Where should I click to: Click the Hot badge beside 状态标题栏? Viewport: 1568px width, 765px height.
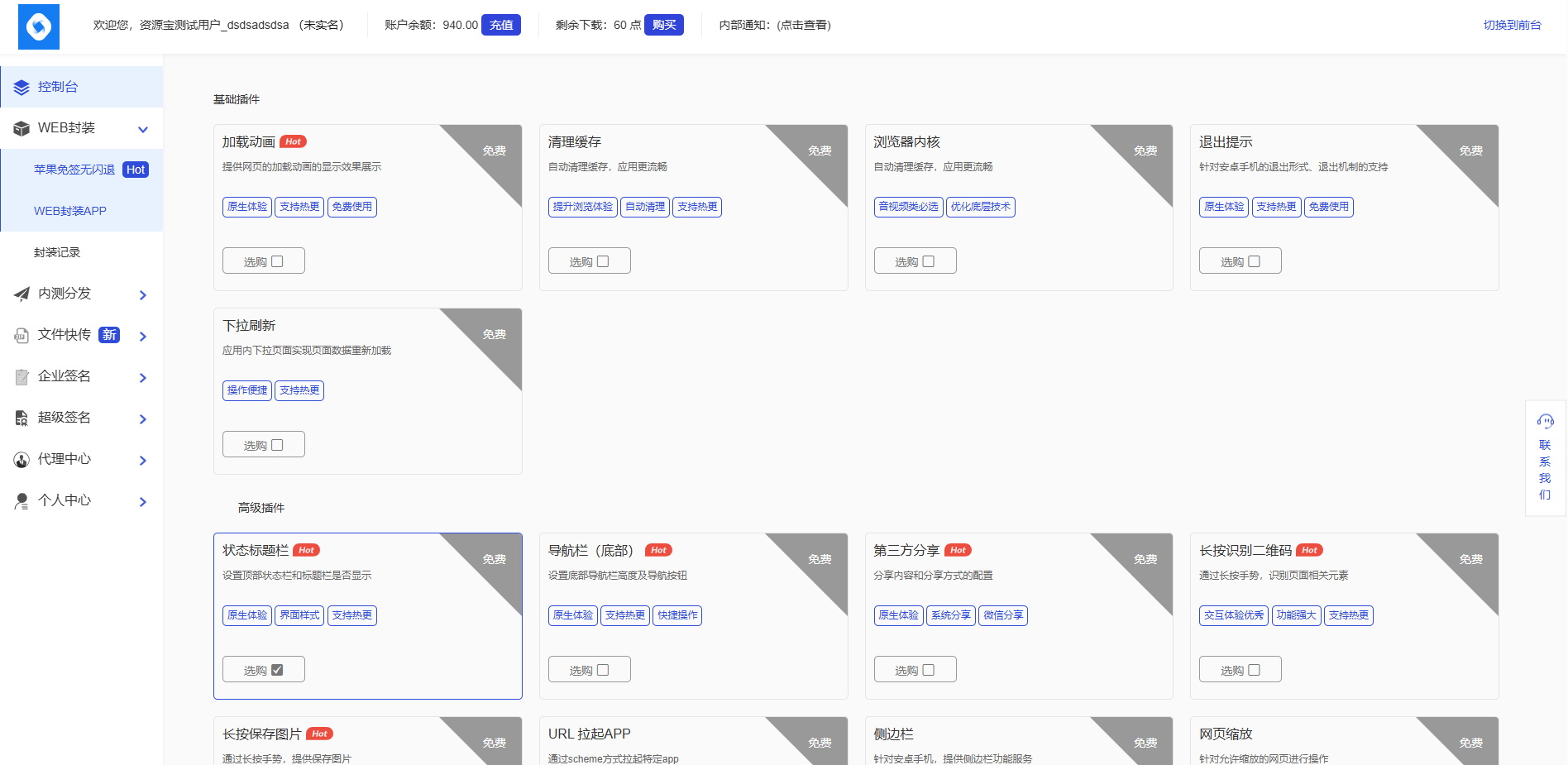pos(306,550)
